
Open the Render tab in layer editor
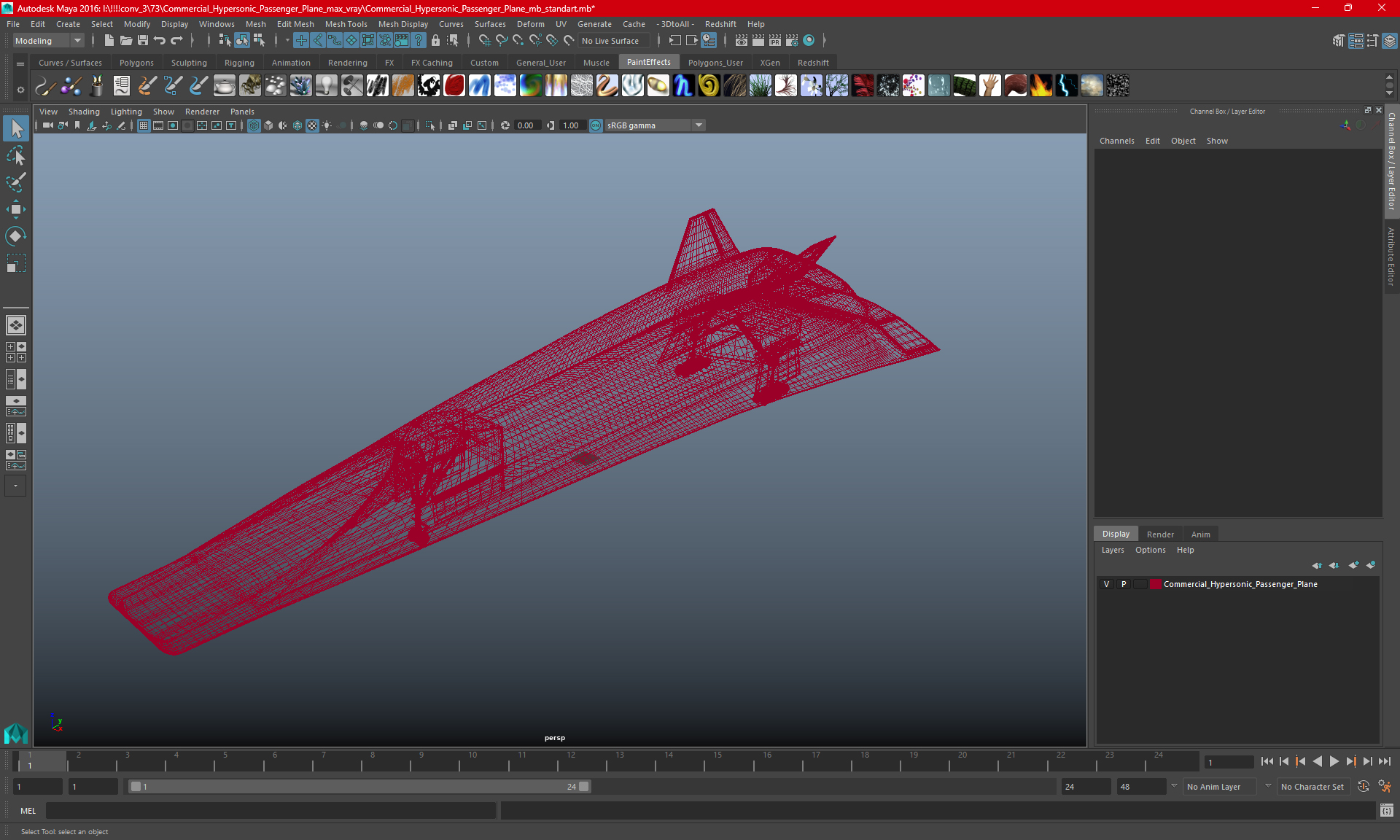1159,534
